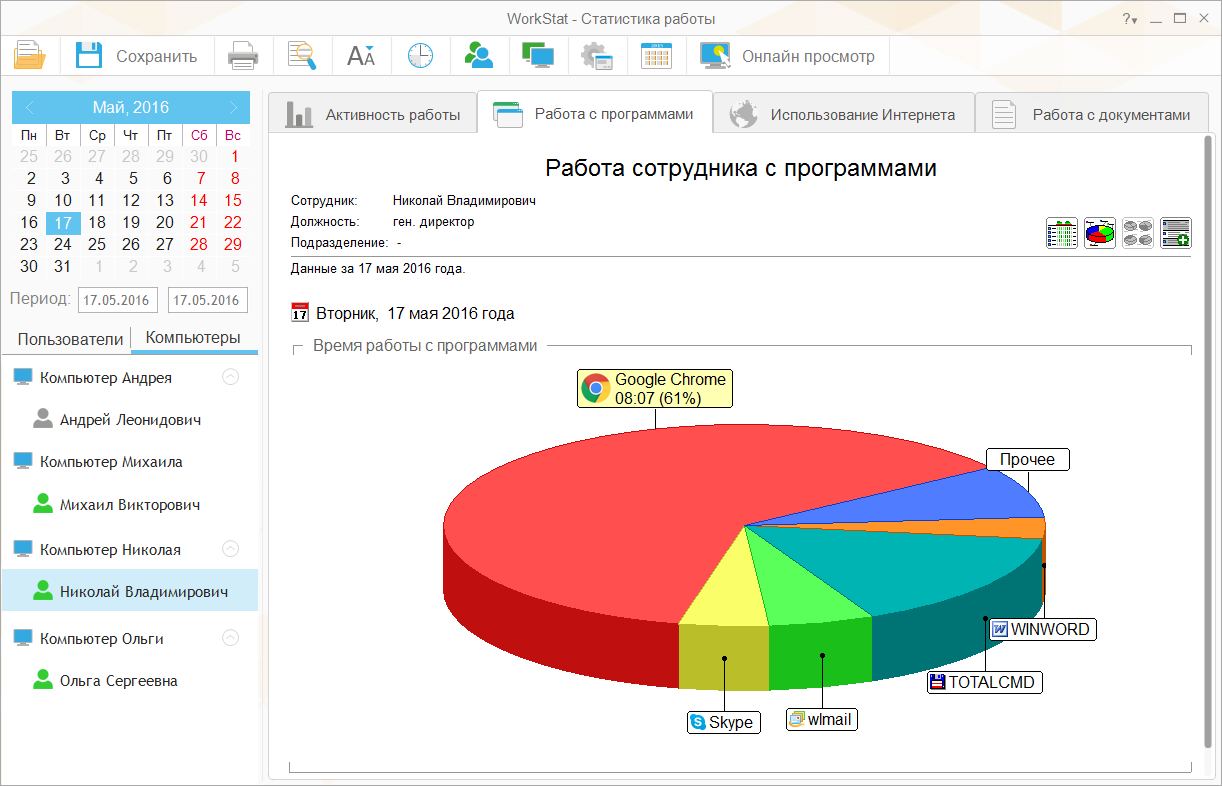Switch to table view report icon
The image size is (1222, 786).
1062,233
